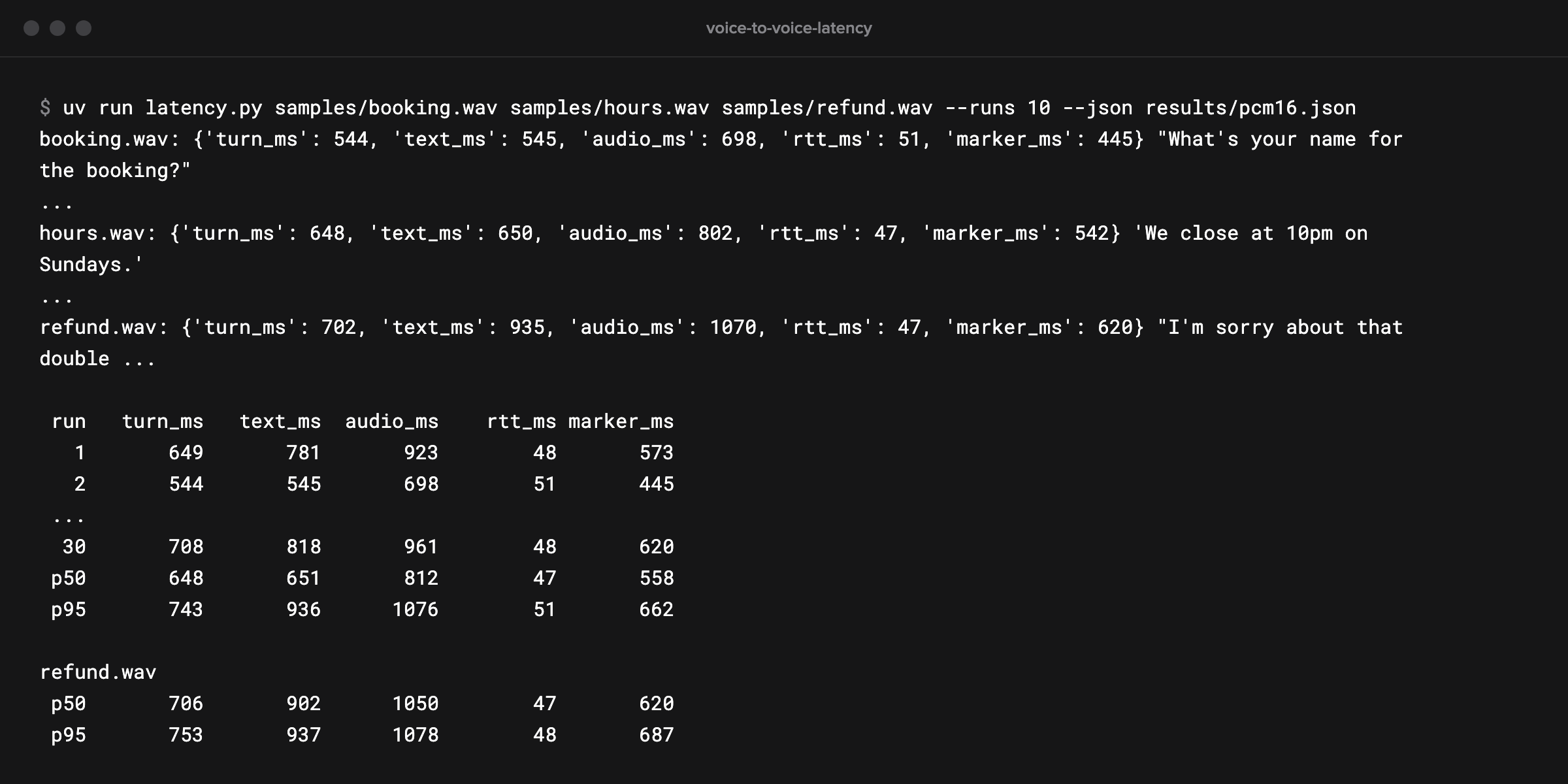Click overall p95 audio_ms value 1076
1568x784 pixels.
tap(416, 610)
